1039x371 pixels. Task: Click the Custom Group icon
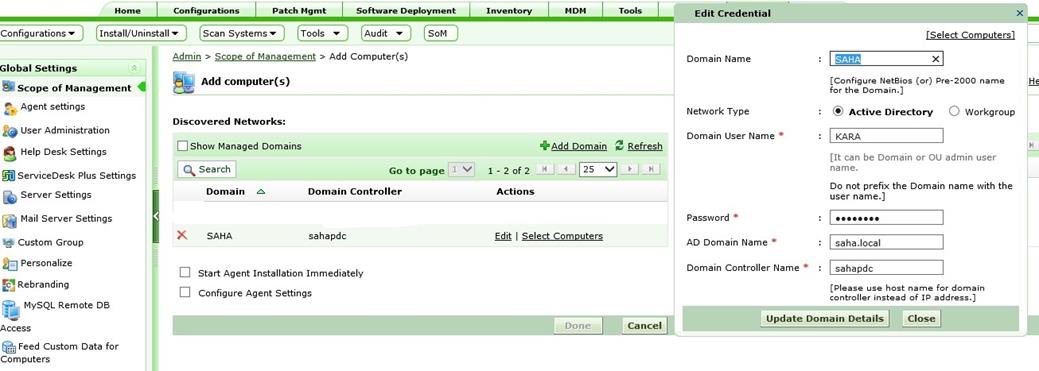(x=8, y=242)
